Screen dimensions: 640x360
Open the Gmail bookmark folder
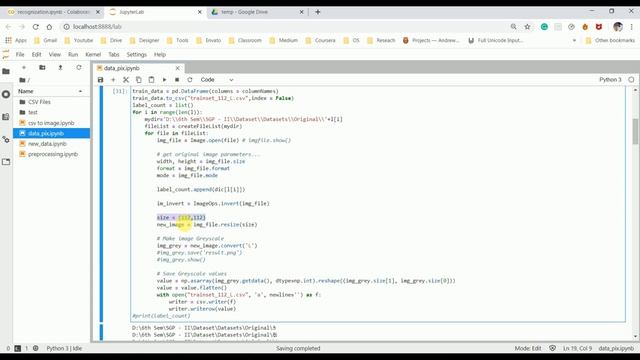tap(46, 40)
